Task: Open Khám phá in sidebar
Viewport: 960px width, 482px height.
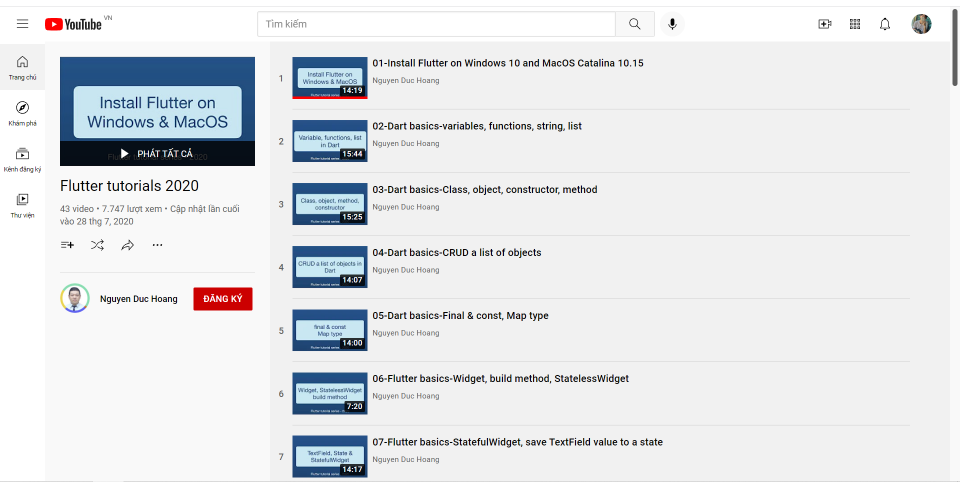Action: [23, 113]
